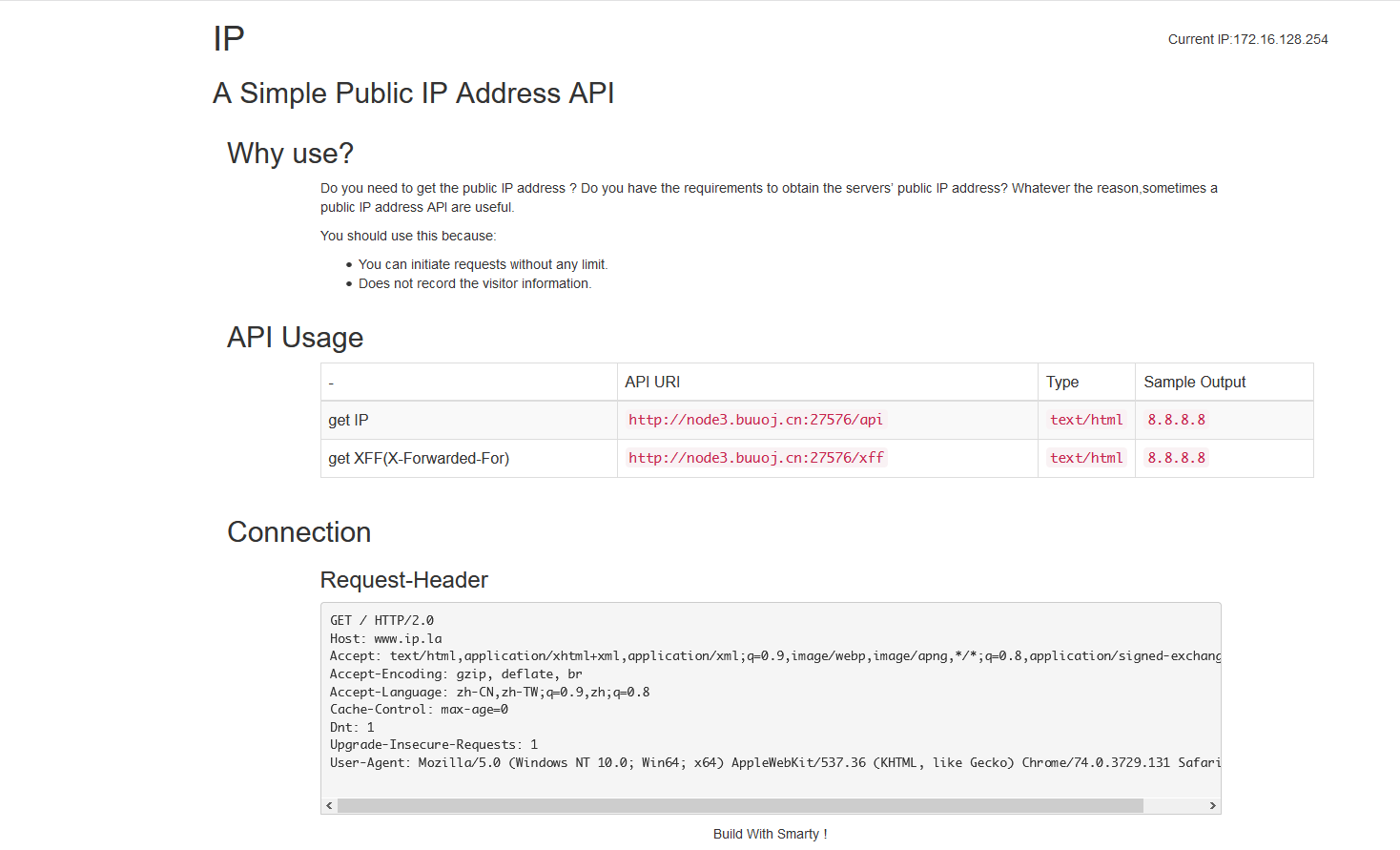Click the 'Build With Smarty !' footer text
Viewport: 1400px width, 850px height.
(x=770, y=834)
